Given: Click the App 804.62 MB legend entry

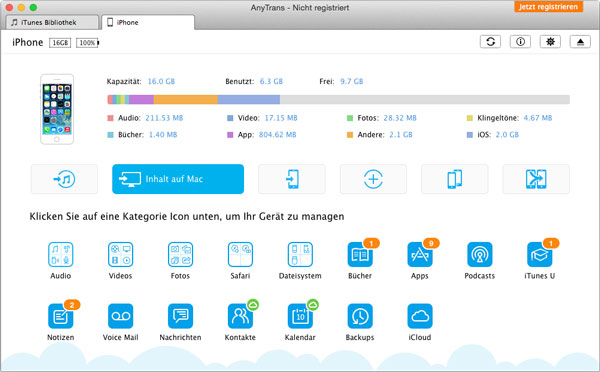Looking at the screenshot, I should tap(262, 135).
